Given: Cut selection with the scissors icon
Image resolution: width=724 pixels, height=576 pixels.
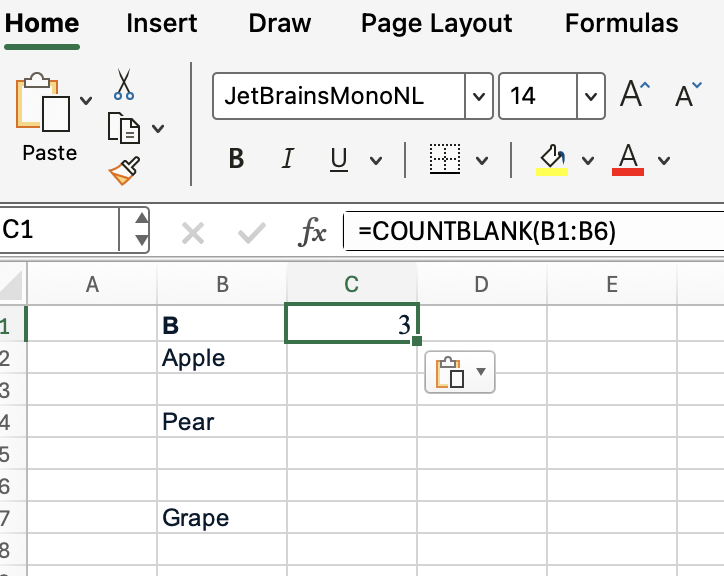Looking at the screenshot, I should pyautogui.click(x=124, y=84).
